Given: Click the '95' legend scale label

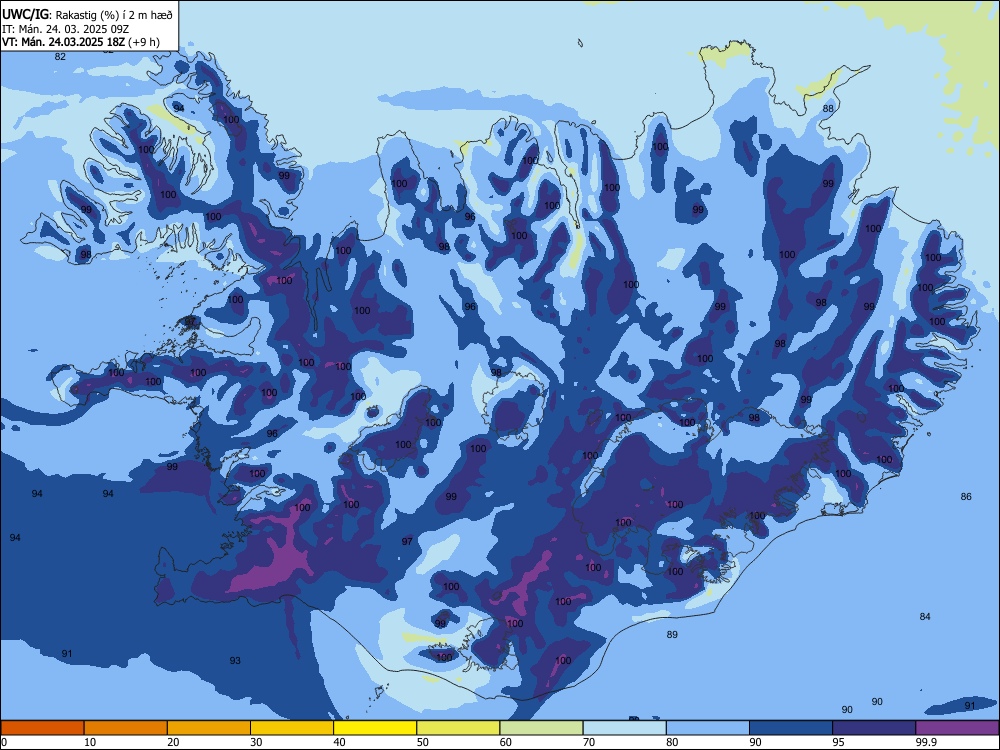Looking at the screenshot, I should [x=839, y=742].
